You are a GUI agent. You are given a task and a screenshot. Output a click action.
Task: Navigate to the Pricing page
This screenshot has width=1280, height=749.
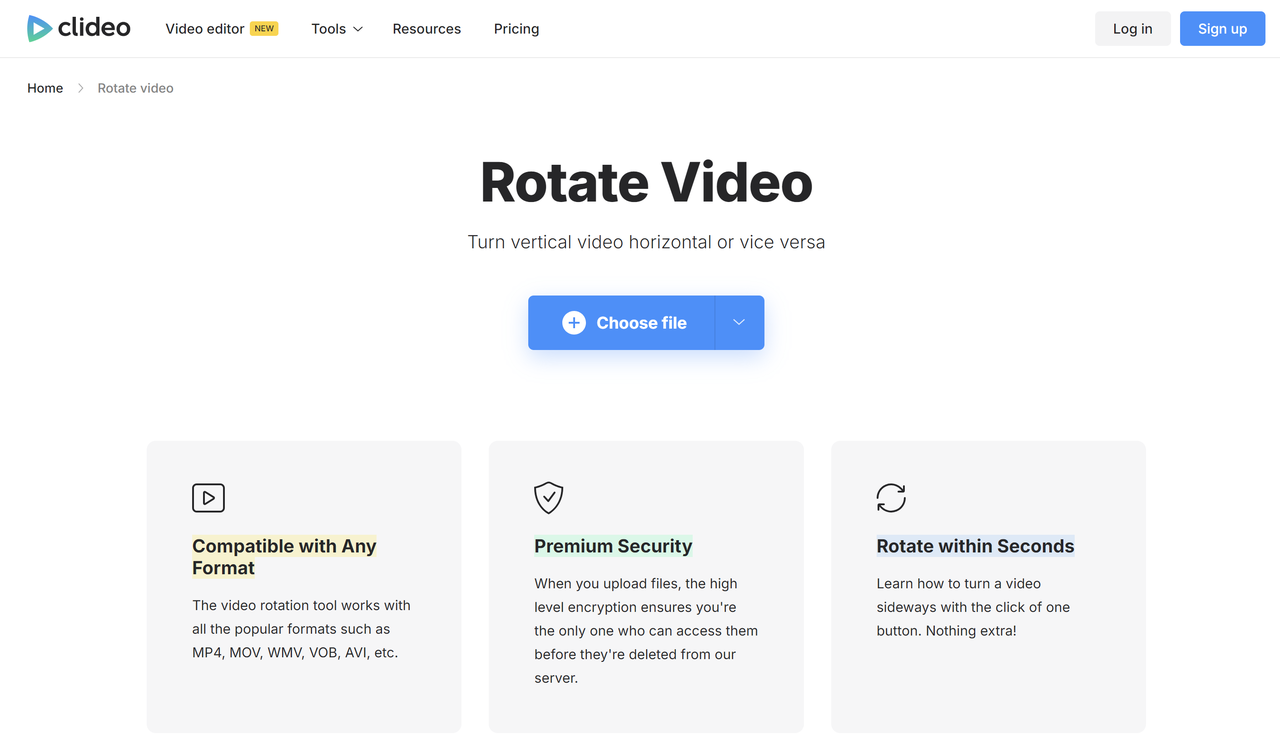click(x=516, y=28)
